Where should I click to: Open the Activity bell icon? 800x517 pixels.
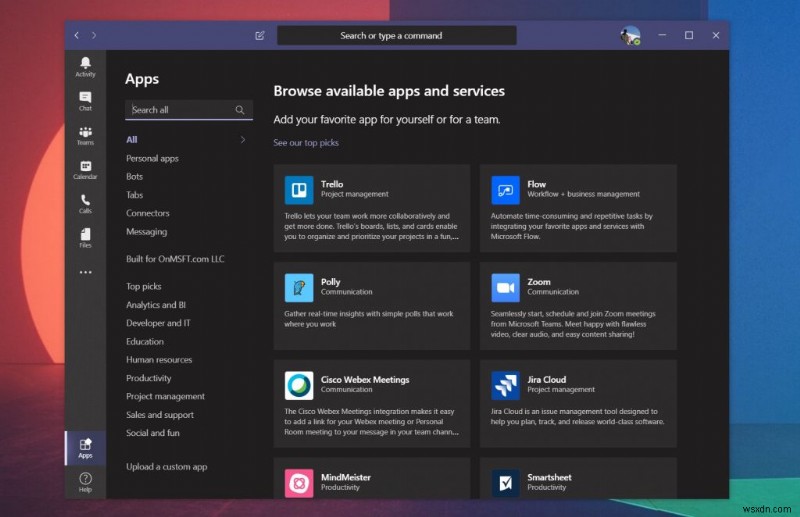(x=85, y=66)
